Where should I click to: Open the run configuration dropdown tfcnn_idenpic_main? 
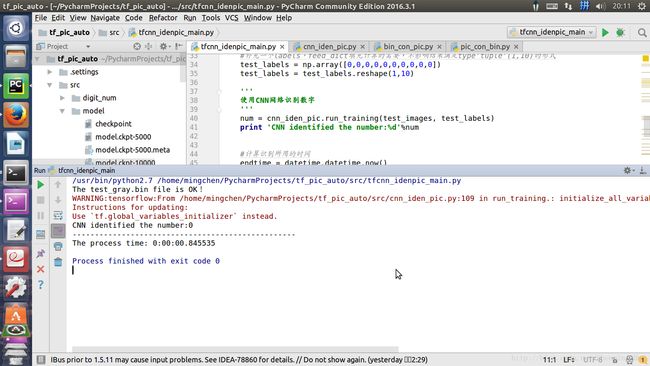pos(552,32)
